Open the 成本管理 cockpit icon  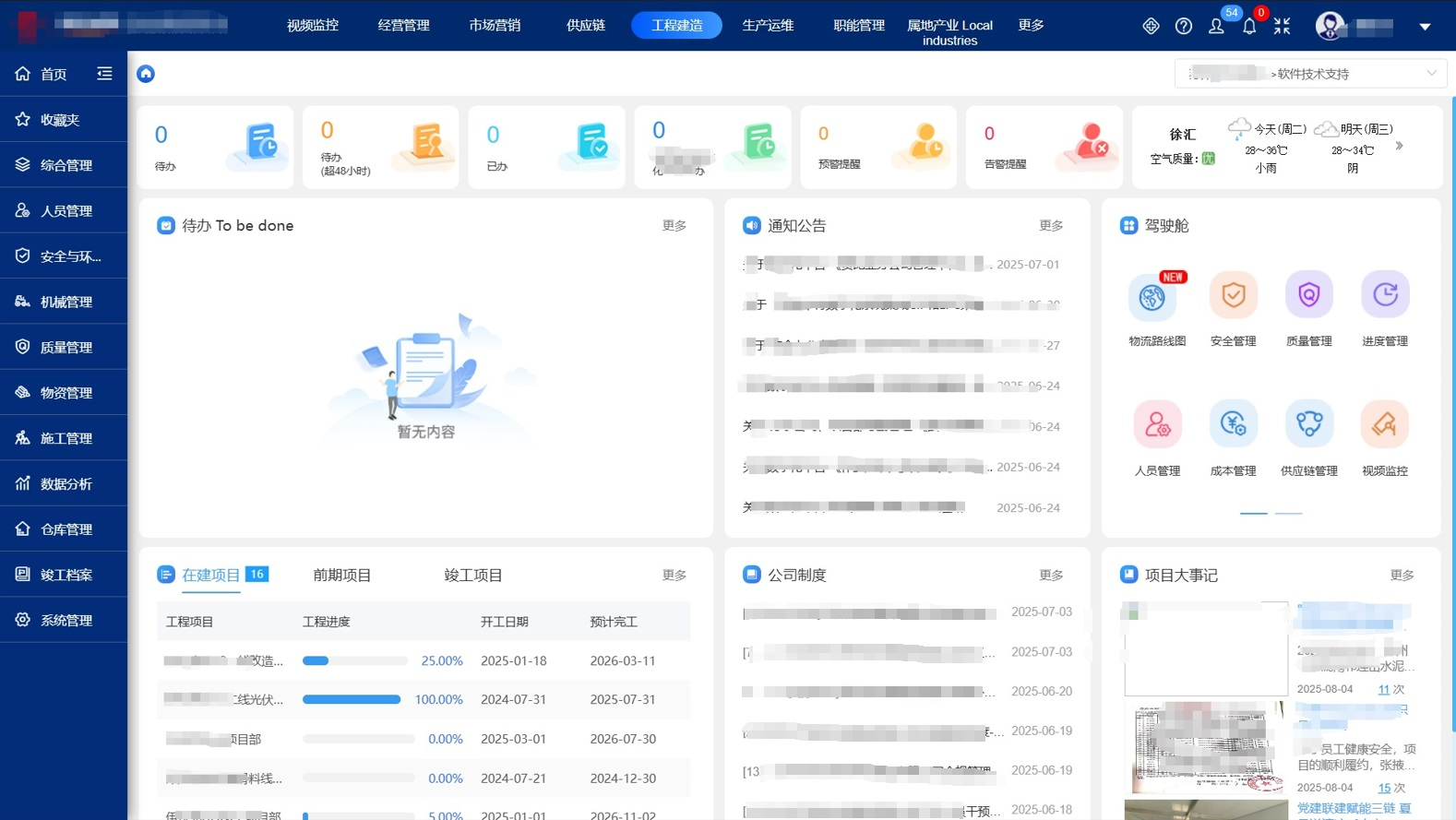point(1233,424)
